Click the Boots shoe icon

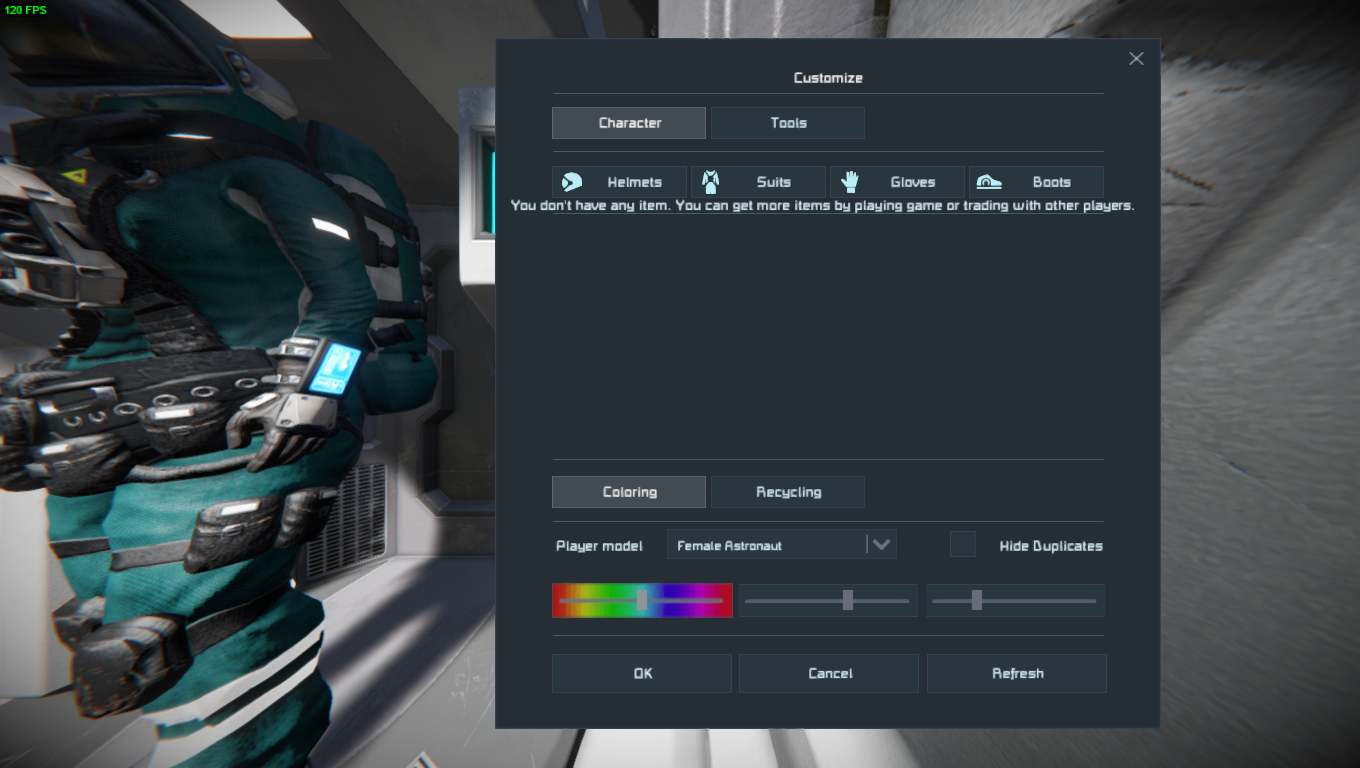pyautogui.click(x=989, y=182)
